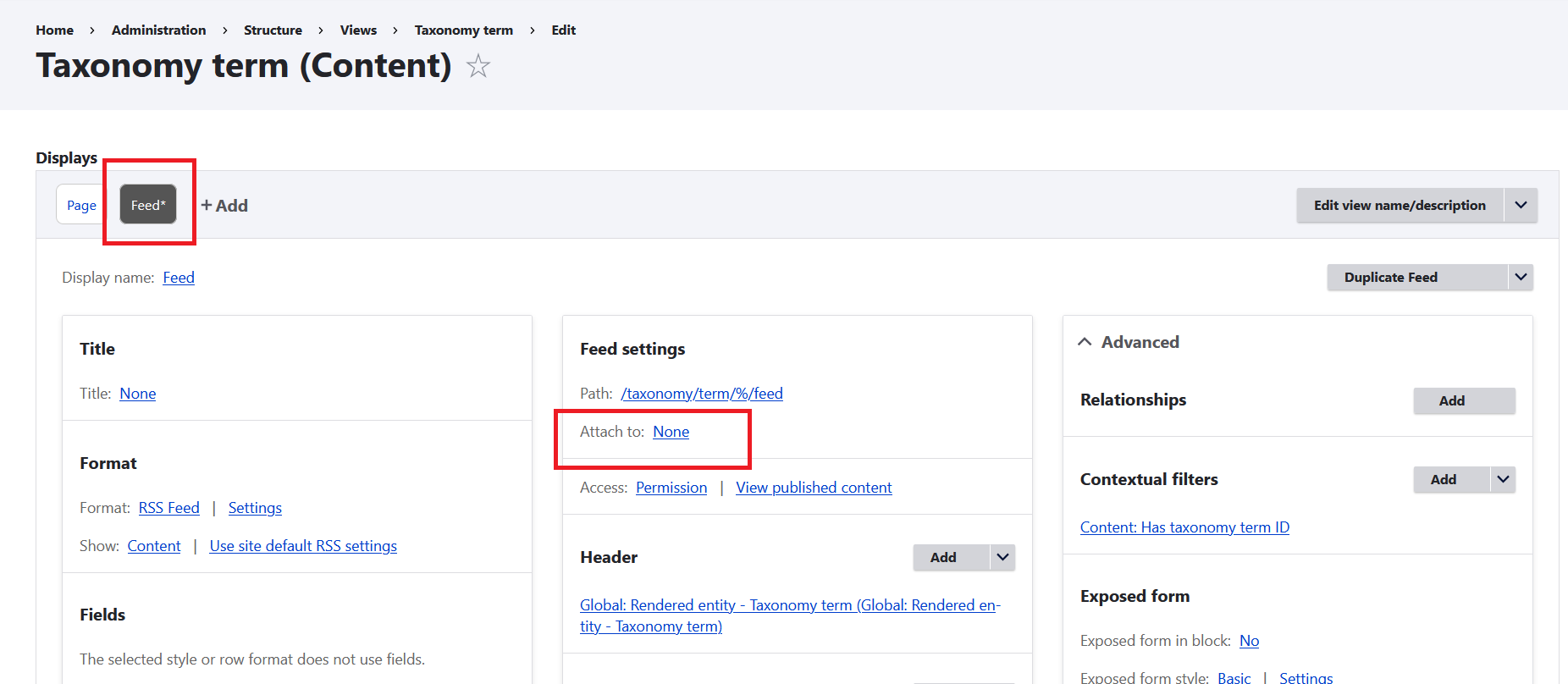This screenshot has width=1568, height=684.
Task: Open Exposed form style Settings link
Action: click(x=1306, y=678)
